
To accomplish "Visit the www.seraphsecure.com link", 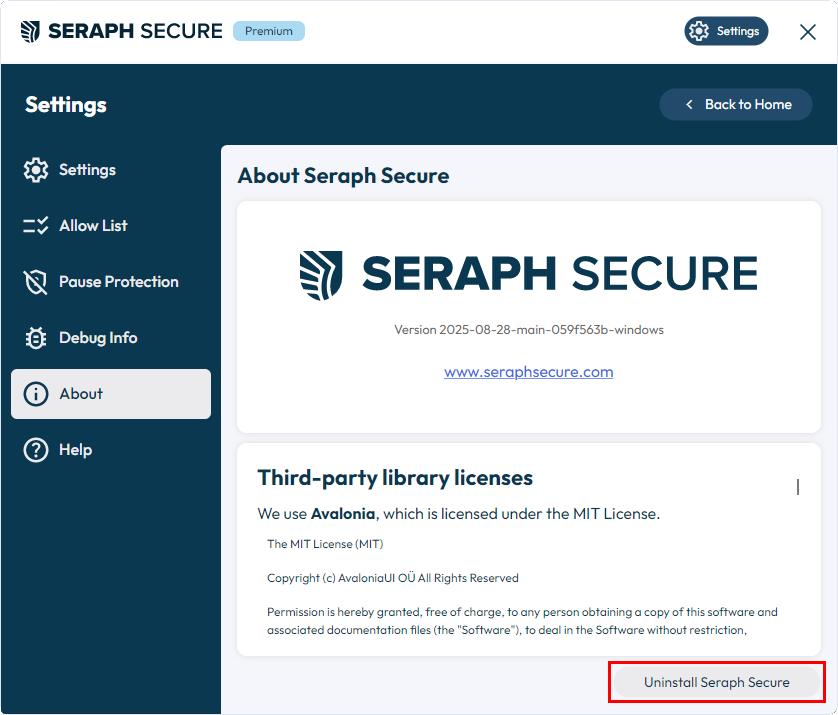I will [x=529, y=372].
